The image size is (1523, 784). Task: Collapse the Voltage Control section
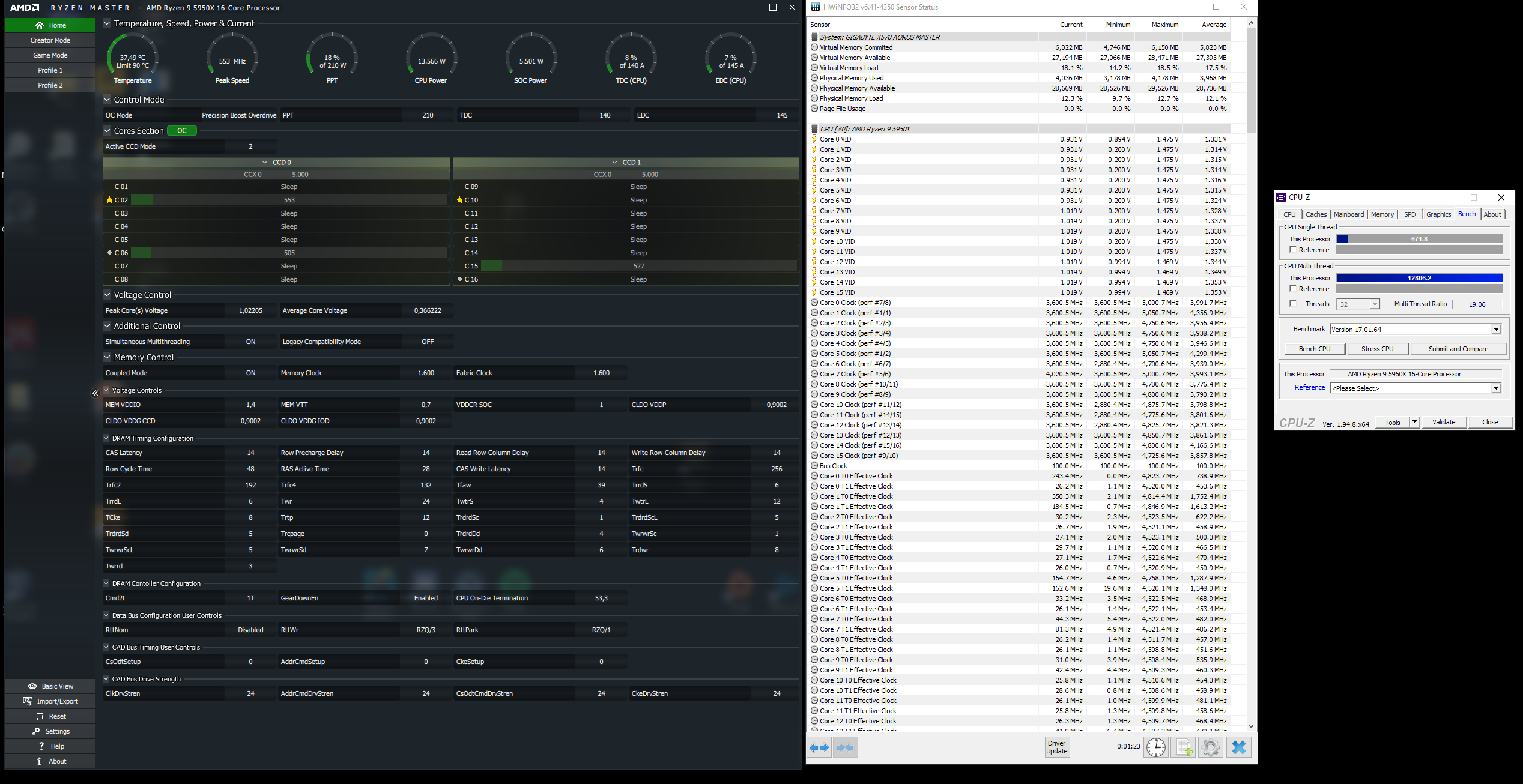(107, 295)
